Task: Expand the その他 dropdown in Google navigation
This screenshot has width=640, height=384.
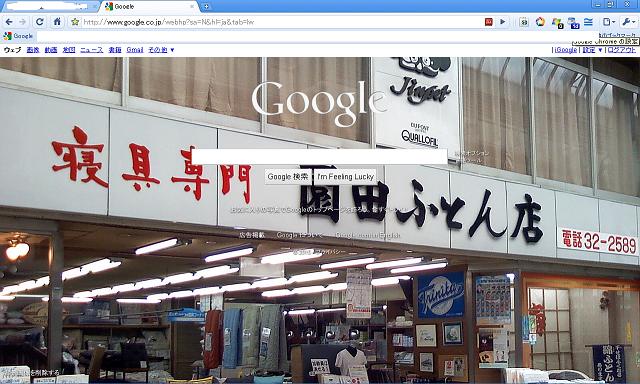Action: point(161,50)
